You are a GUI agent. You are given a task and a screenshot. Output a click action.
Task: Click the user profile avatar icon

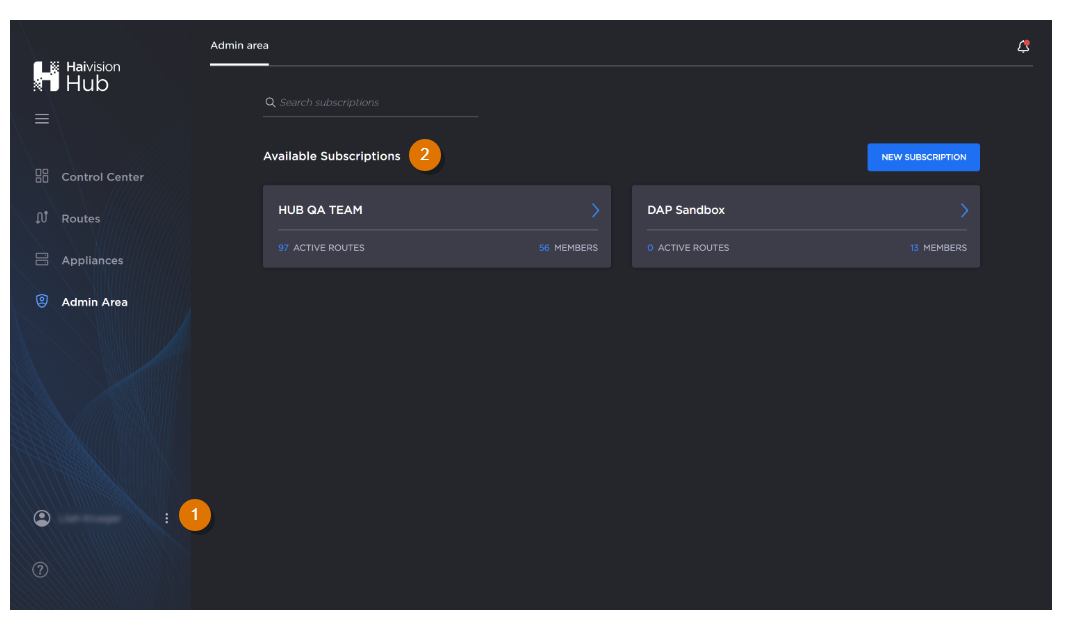point(42,518)
